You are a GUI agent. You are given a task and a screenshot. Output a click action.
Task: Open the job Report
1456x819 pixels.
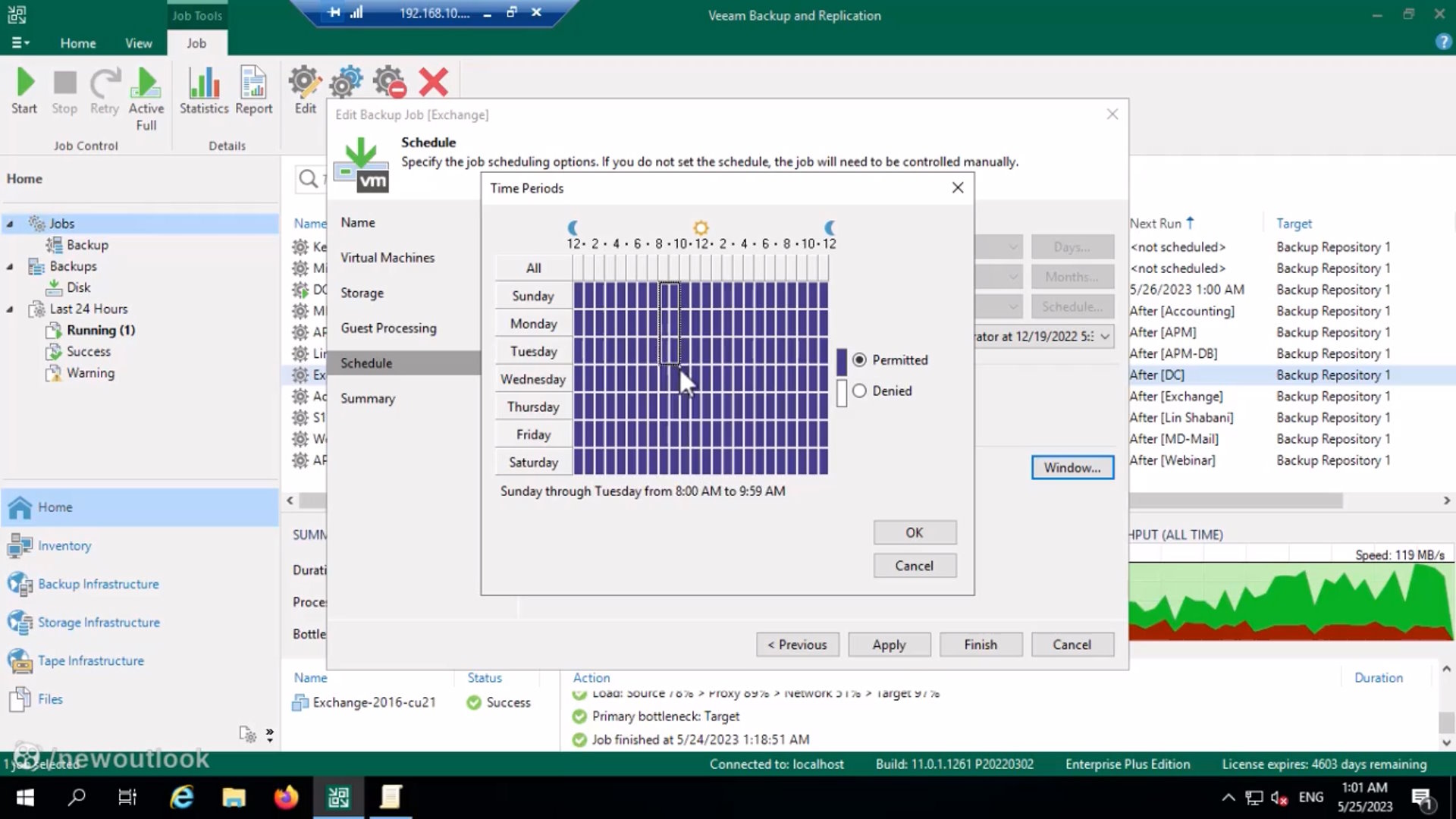[x=253, y=91]
